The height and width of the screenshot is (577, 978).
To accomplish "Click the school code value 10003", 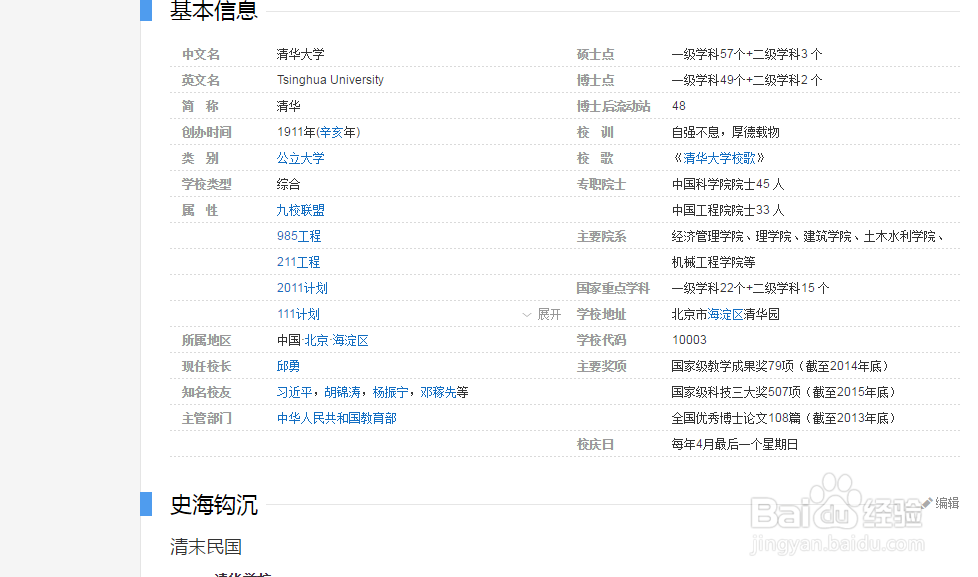I will [x=689, y=340].
